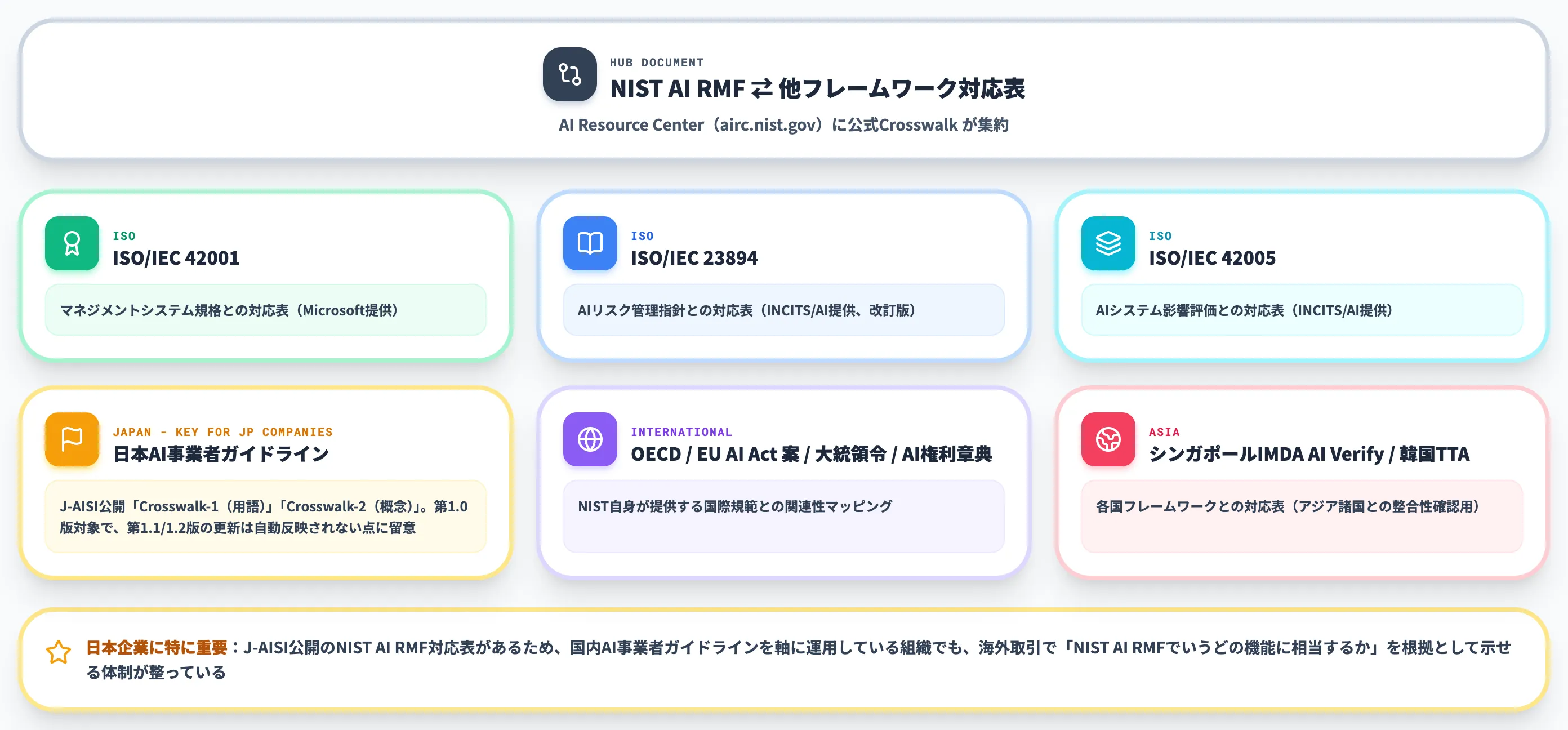Click the blue open-book icon for ISO/IEC 23894
Viewport: 1568px width, 730px height.
click(x=590, y=243)
